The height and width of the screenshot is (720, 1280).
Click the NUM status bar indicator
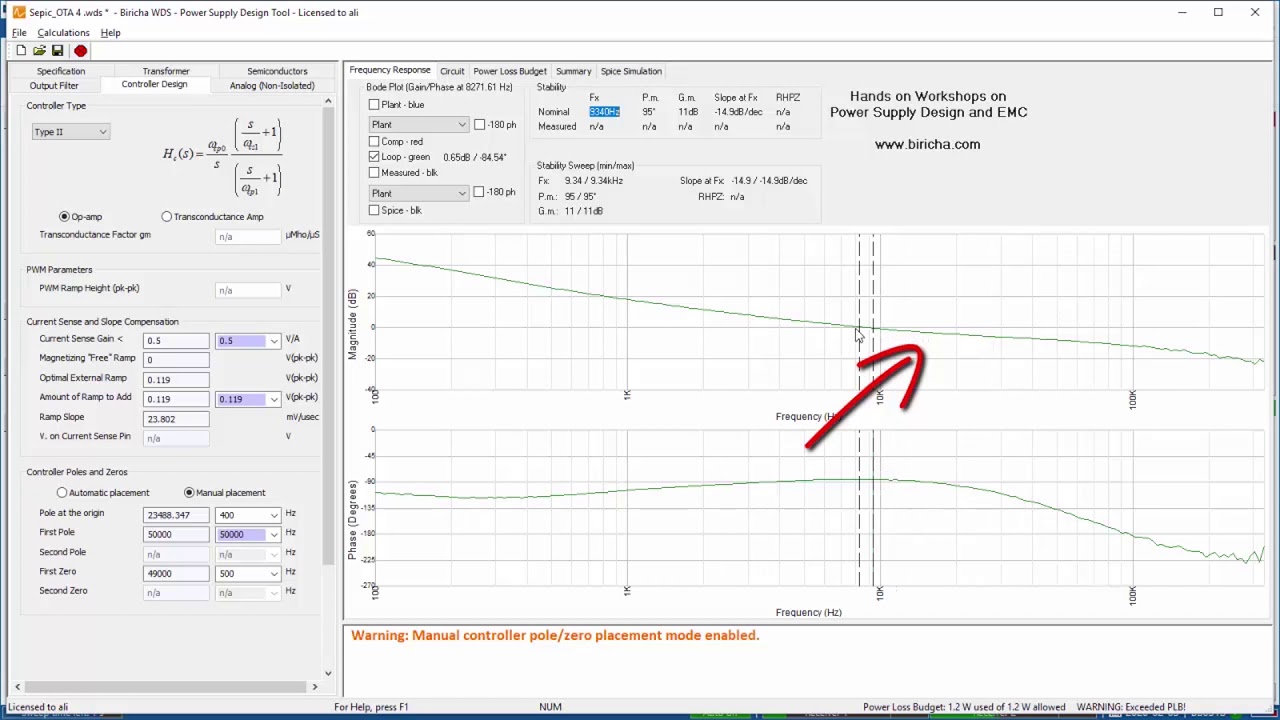click(550, 707)
